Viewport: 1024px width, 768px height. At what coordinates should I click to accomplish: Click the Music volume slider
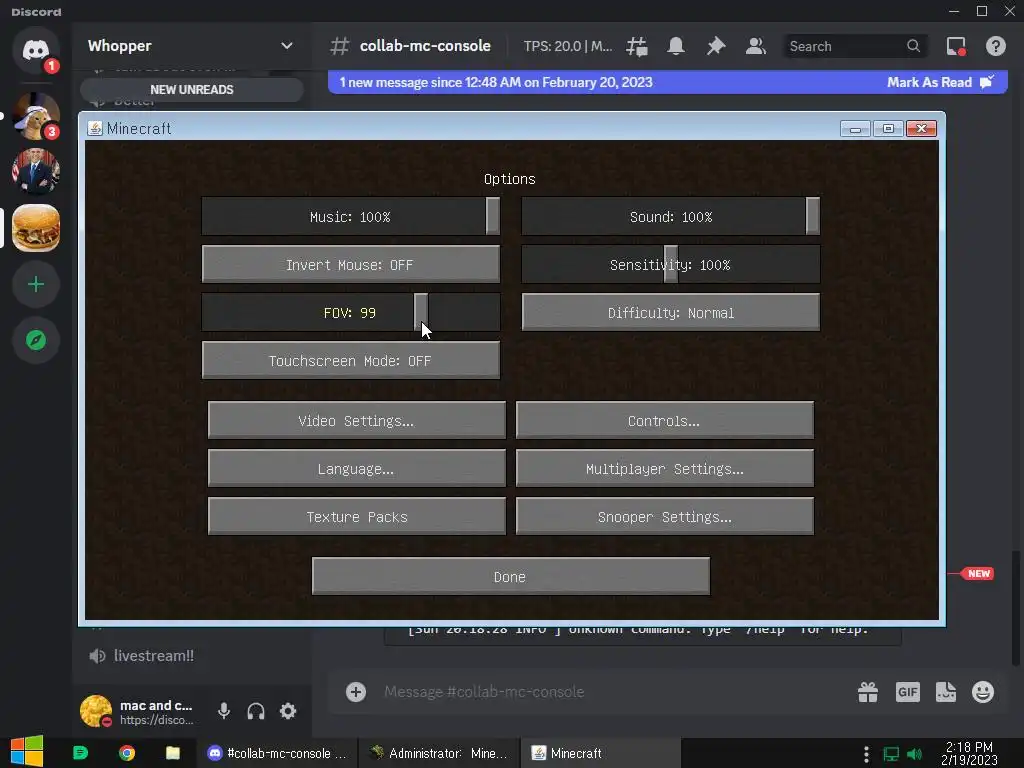pyautogui.click(x=351, y=217)
